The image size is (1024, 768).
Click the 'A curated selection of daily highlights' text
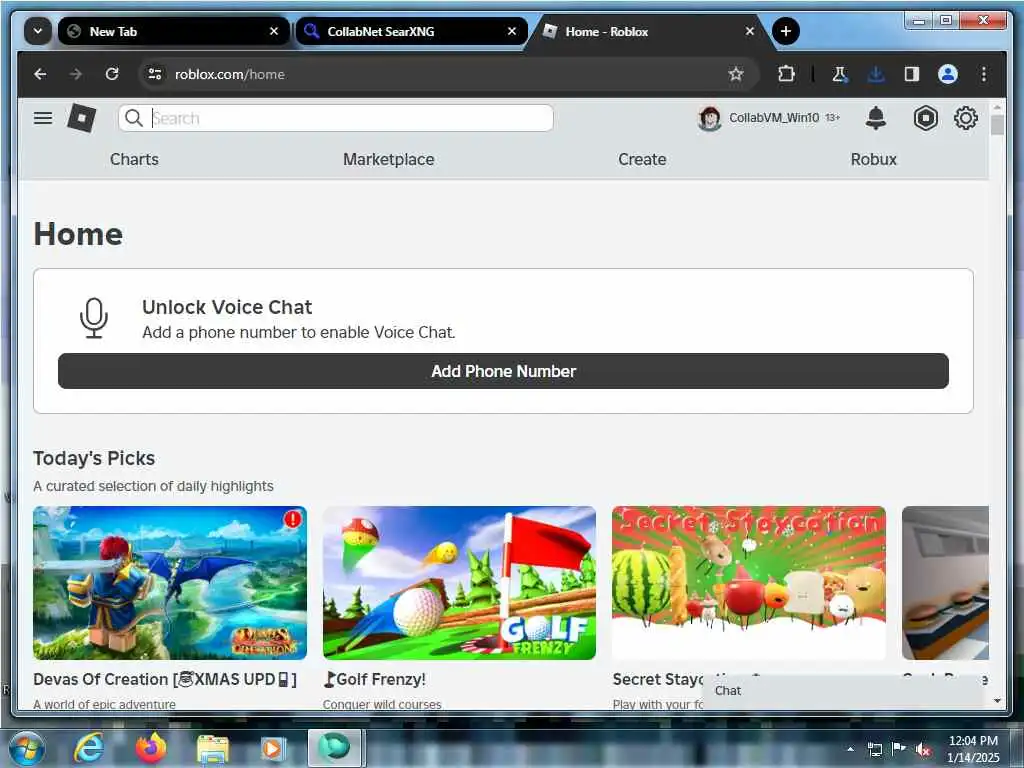pos(153,487)
